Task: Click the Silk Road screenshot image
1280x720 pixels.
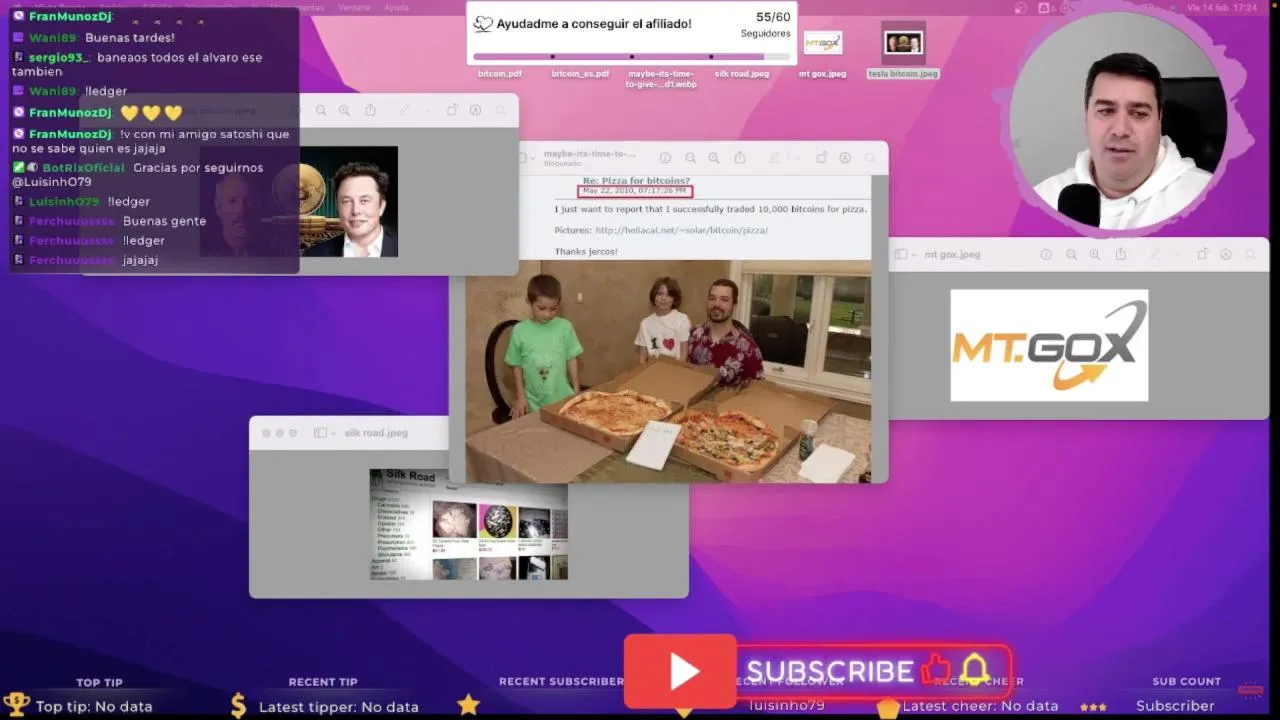Action: pyautogui.click(x=468, y=524)
